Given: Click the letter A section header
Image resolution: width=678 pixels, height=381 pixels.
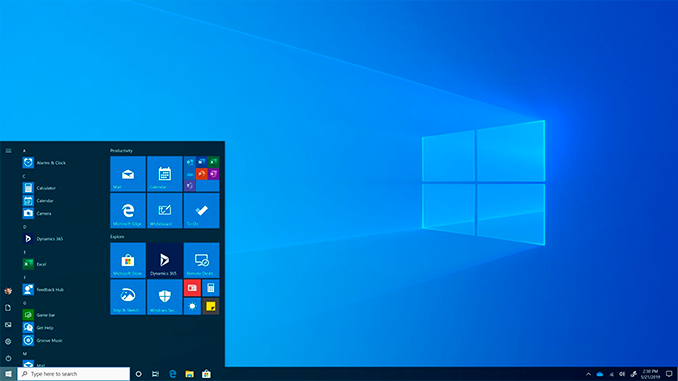Looking at the screenshot, I should pyautogui.click(x=24, y=150).
